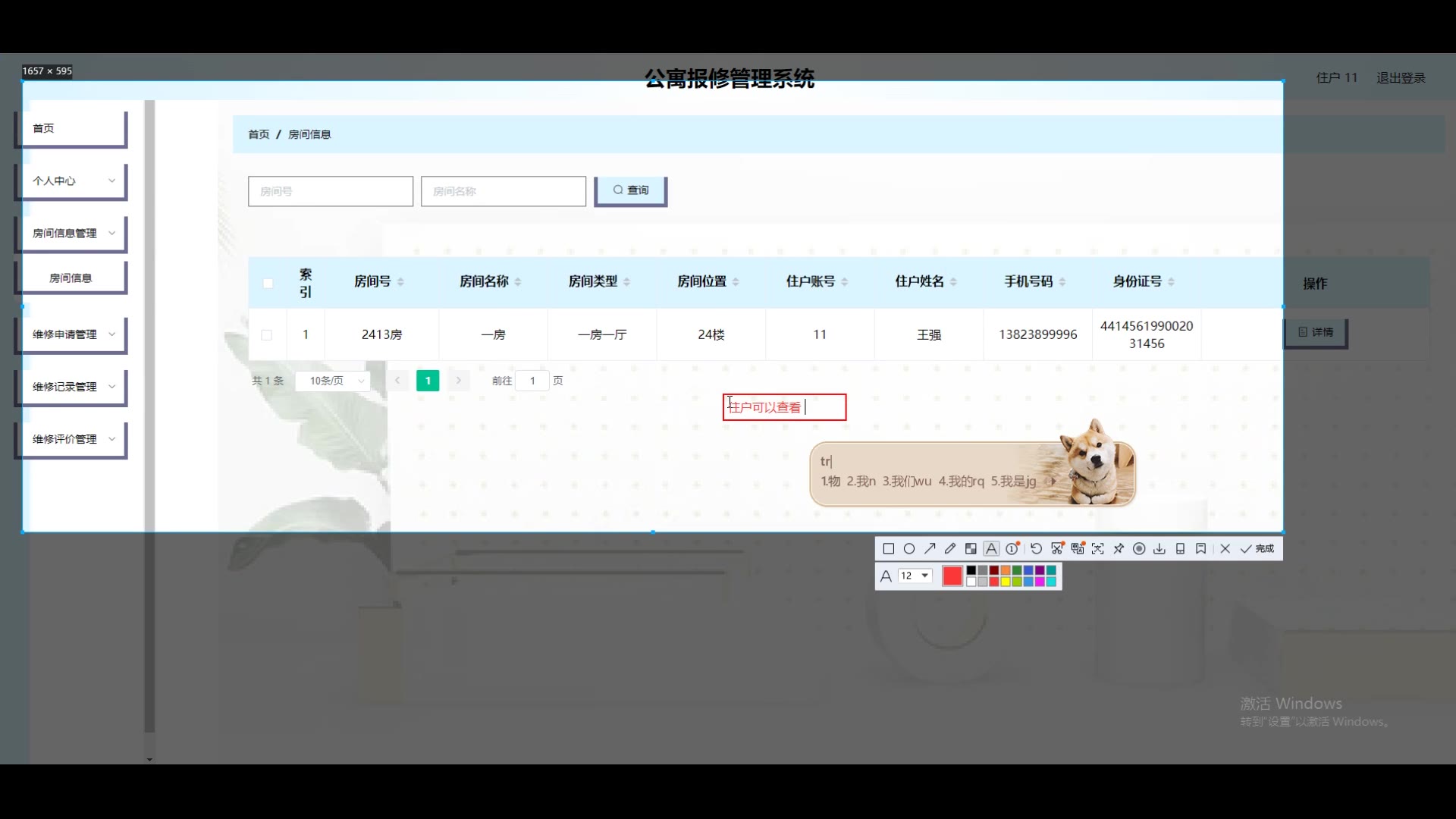Image resolution: width=1456 pixels, height=819 pixels.
Task: Select the text annotation tool
Action: (x=991, y=549)
